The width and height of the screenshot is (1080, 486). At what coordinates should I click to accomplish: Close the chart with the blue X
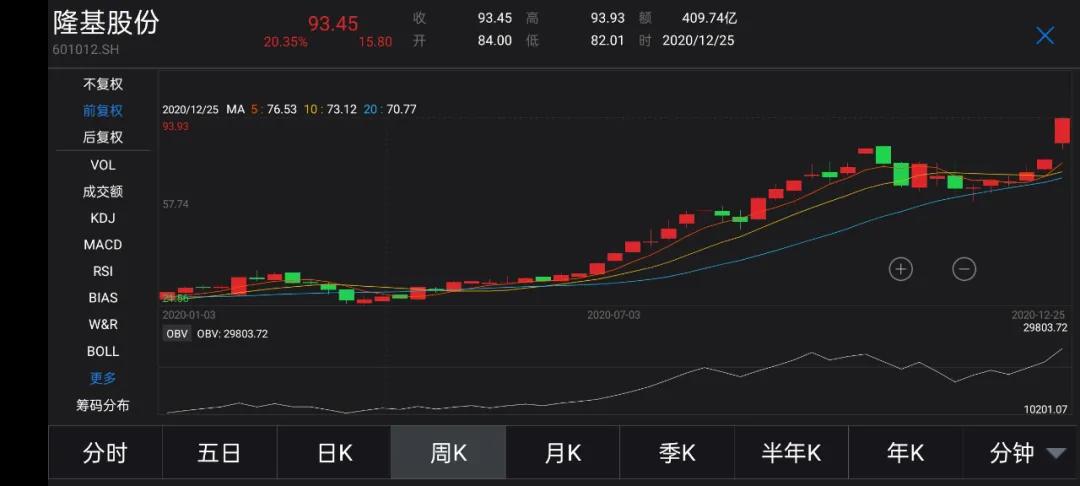click(x=1045, y=36)
